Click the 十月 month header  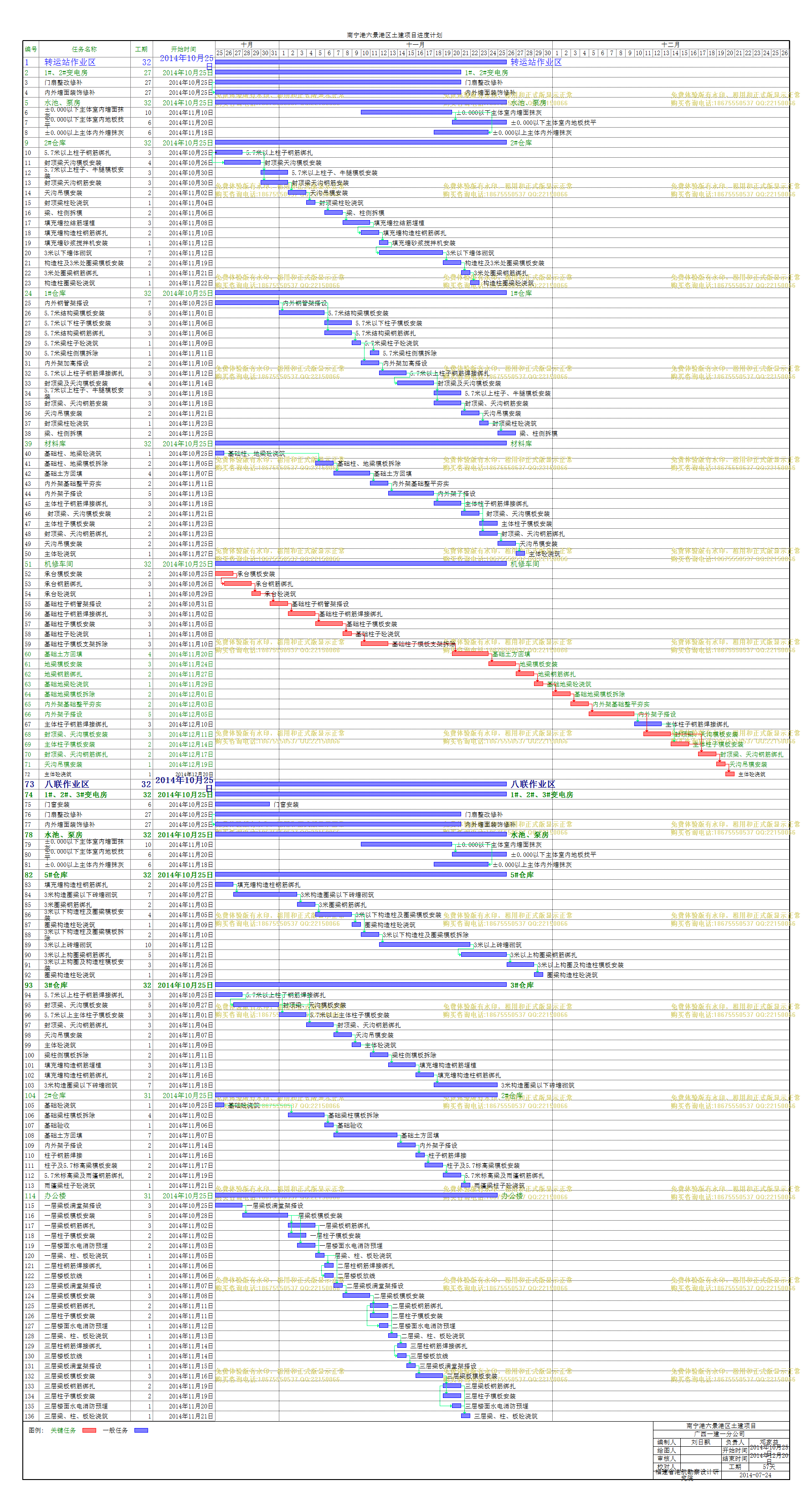click(247, 45)
